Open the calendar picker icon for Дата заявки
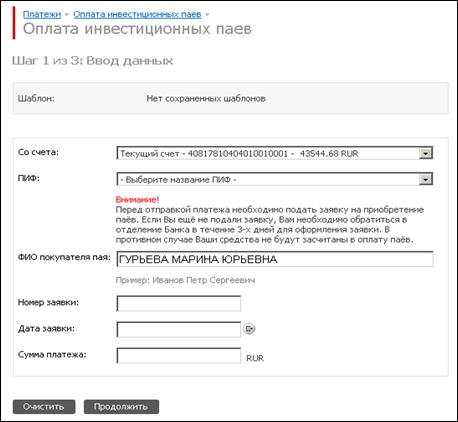458x422 pixels. (x=249, y=329)
